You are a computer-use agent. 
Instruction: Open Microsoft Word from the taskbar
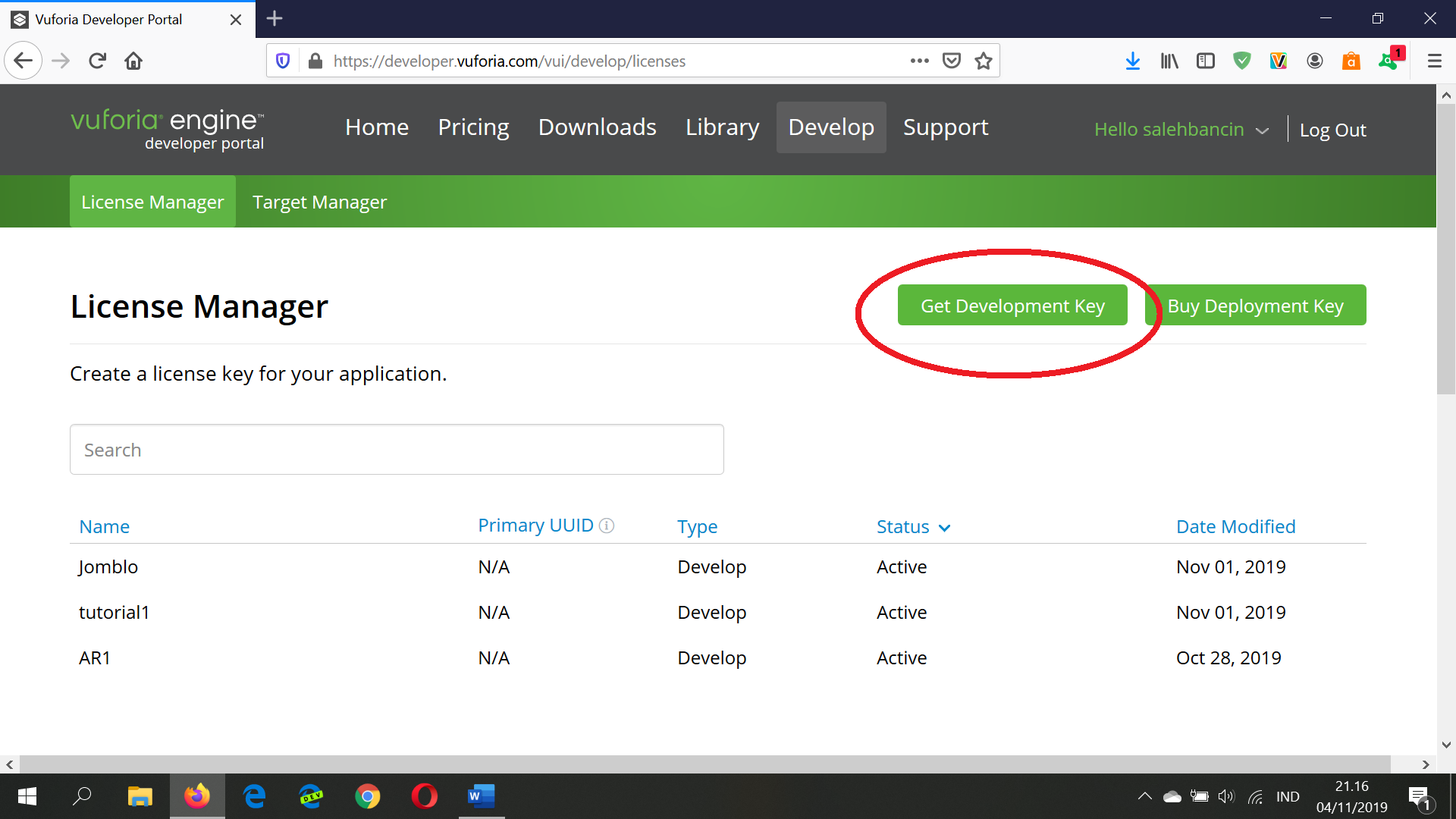click(x=482, y=796)
